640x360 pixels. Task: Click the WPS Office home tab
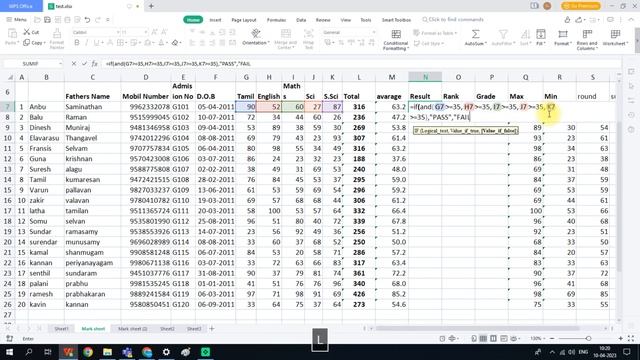click(x=21, y=6)
